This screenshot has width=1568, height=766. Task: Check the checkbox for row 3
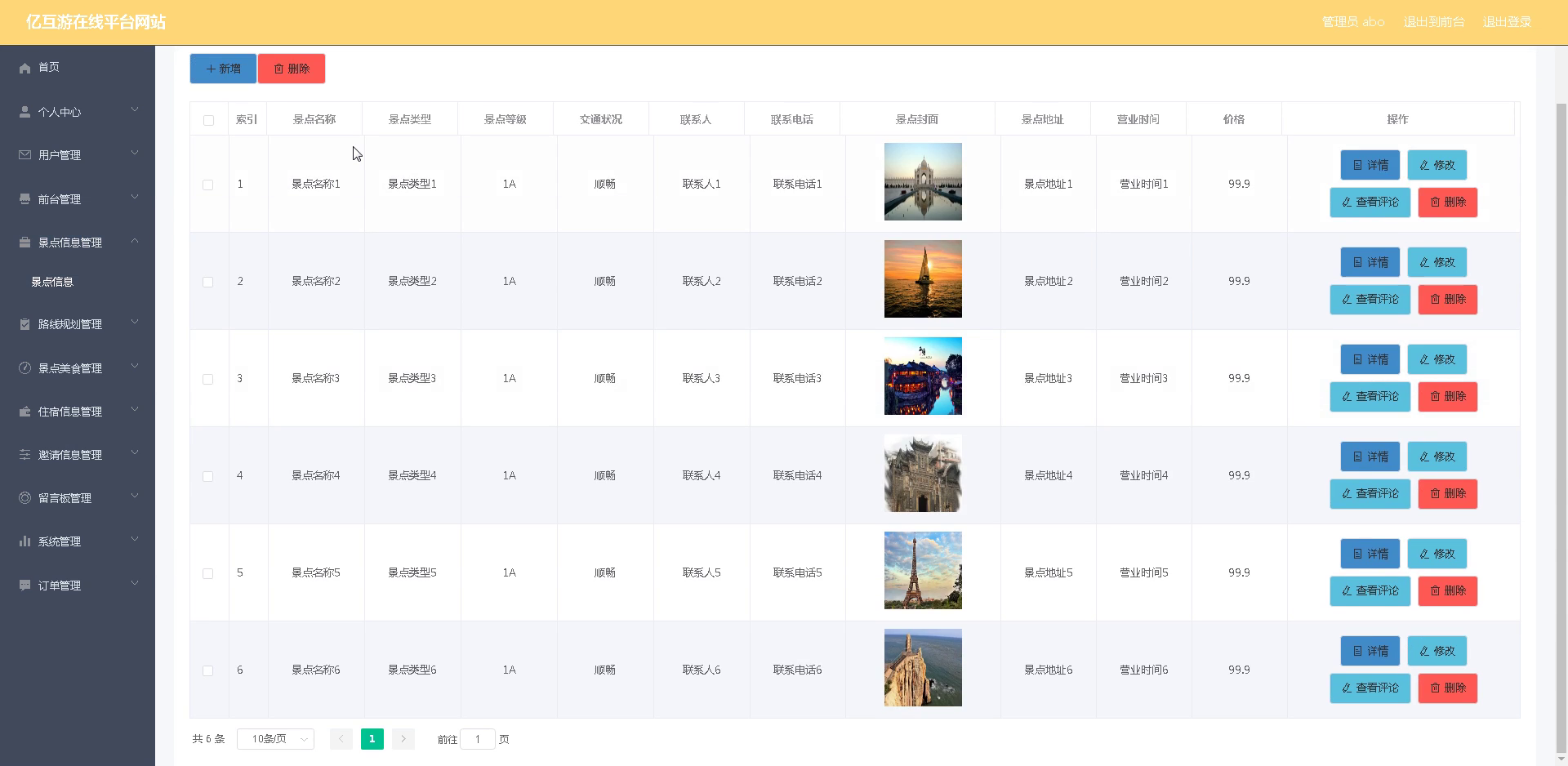208,379
